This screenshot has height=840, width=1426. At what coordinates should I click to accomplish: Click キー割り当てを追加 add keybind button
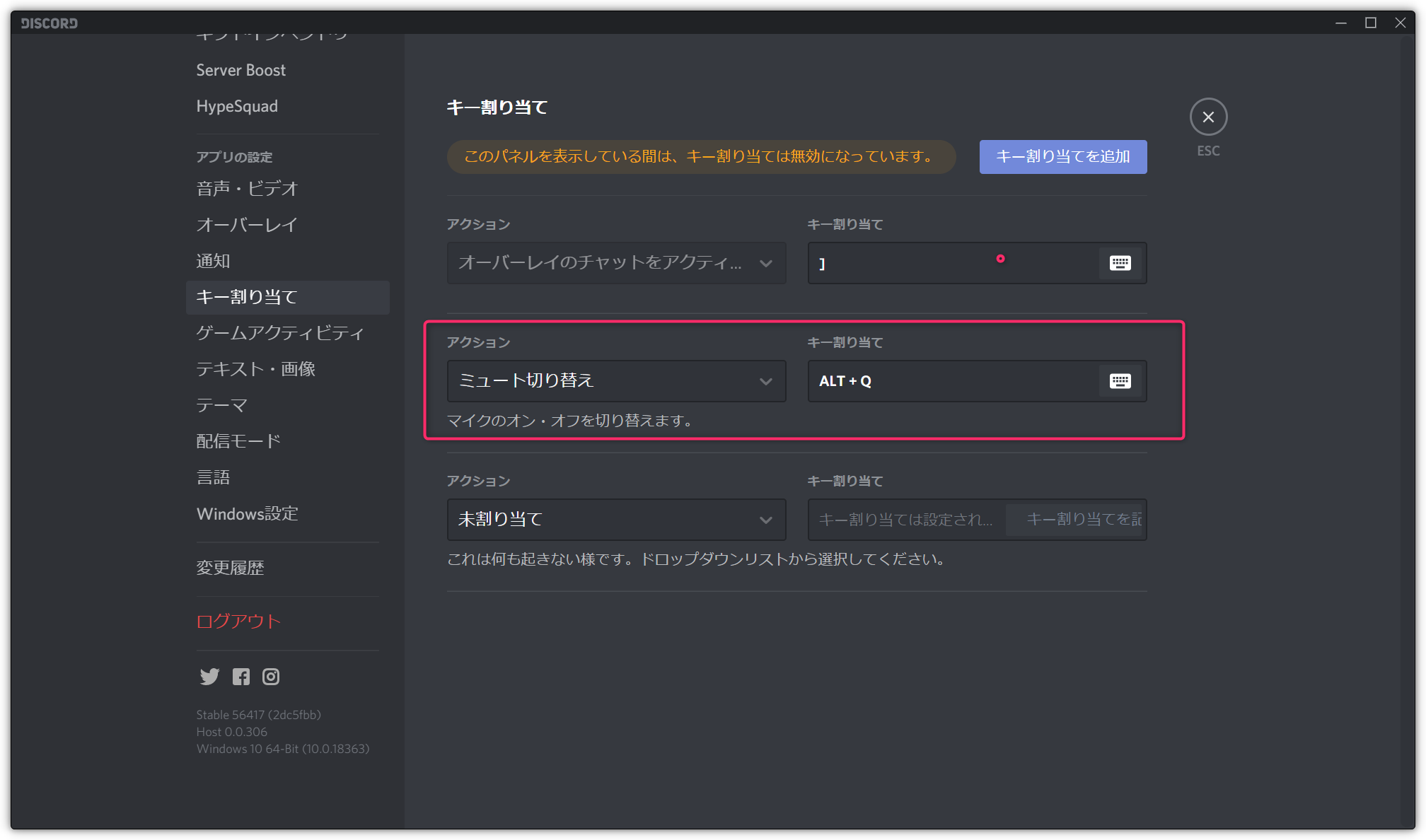tap(1064, 157)
